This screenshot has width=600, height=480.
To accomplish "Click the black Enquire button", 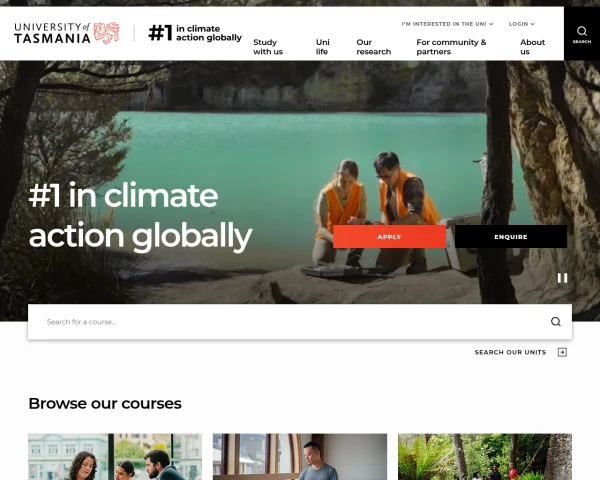I will [511, 237].
